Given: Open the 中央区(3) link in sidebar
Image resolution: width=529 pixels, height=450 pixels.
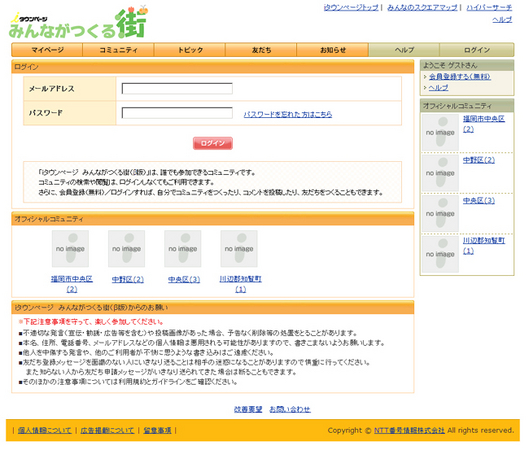Looking at the screenshot, I should point(479,200).
